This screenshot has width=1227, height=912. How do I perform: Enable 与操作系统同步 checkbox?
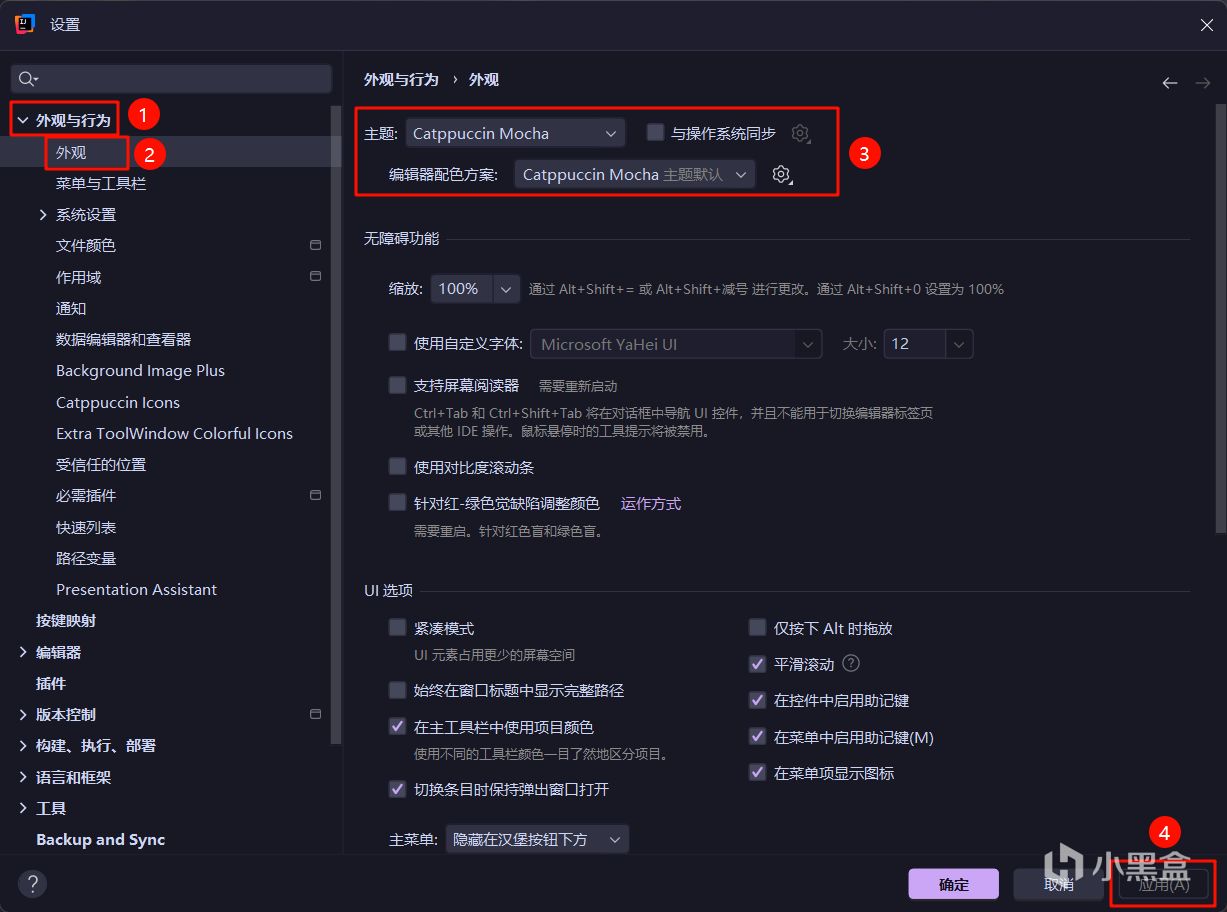656,132
